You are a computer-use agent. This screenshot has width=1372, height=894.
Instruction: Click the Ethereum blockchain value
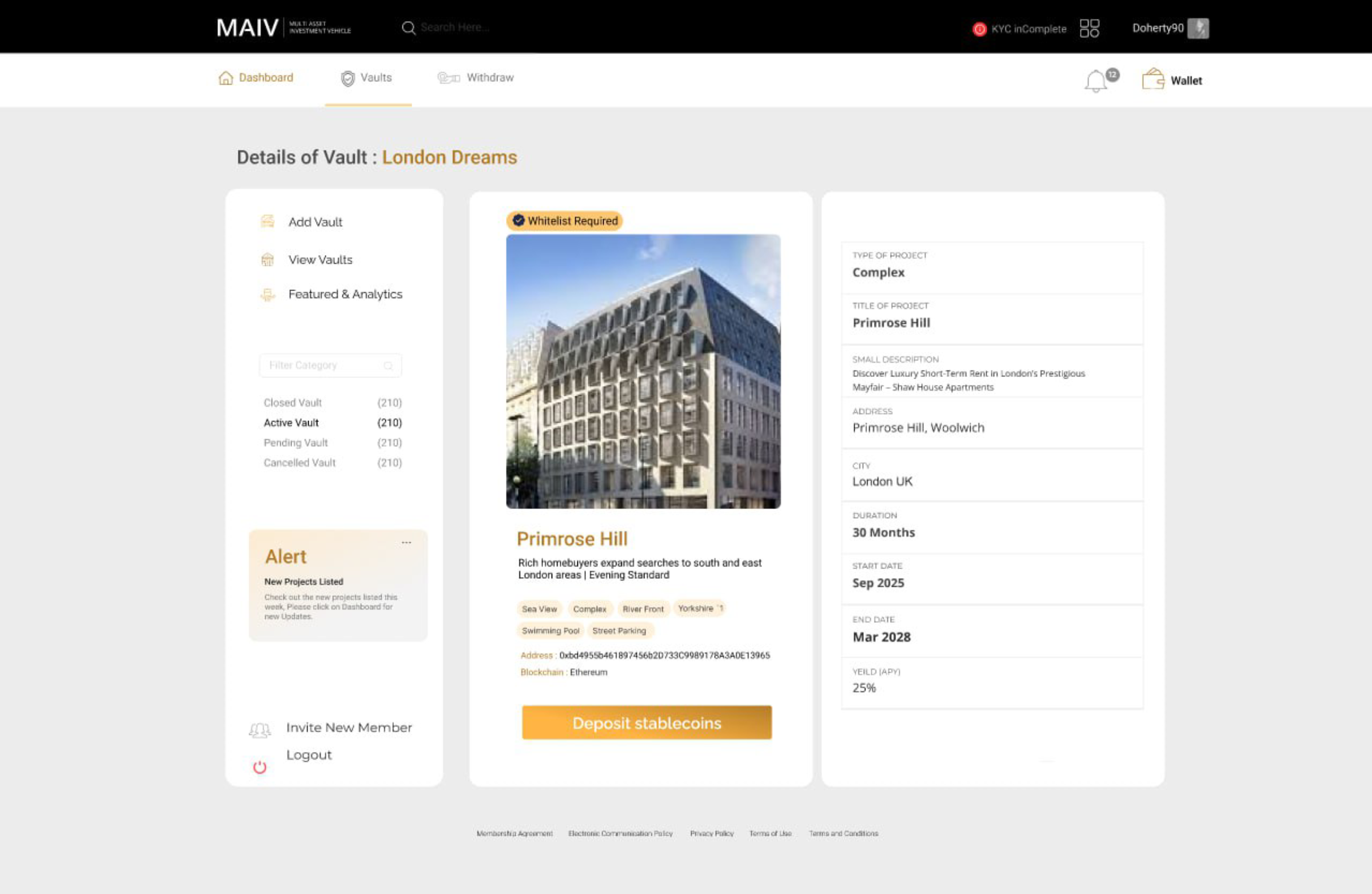coord(588,672)
